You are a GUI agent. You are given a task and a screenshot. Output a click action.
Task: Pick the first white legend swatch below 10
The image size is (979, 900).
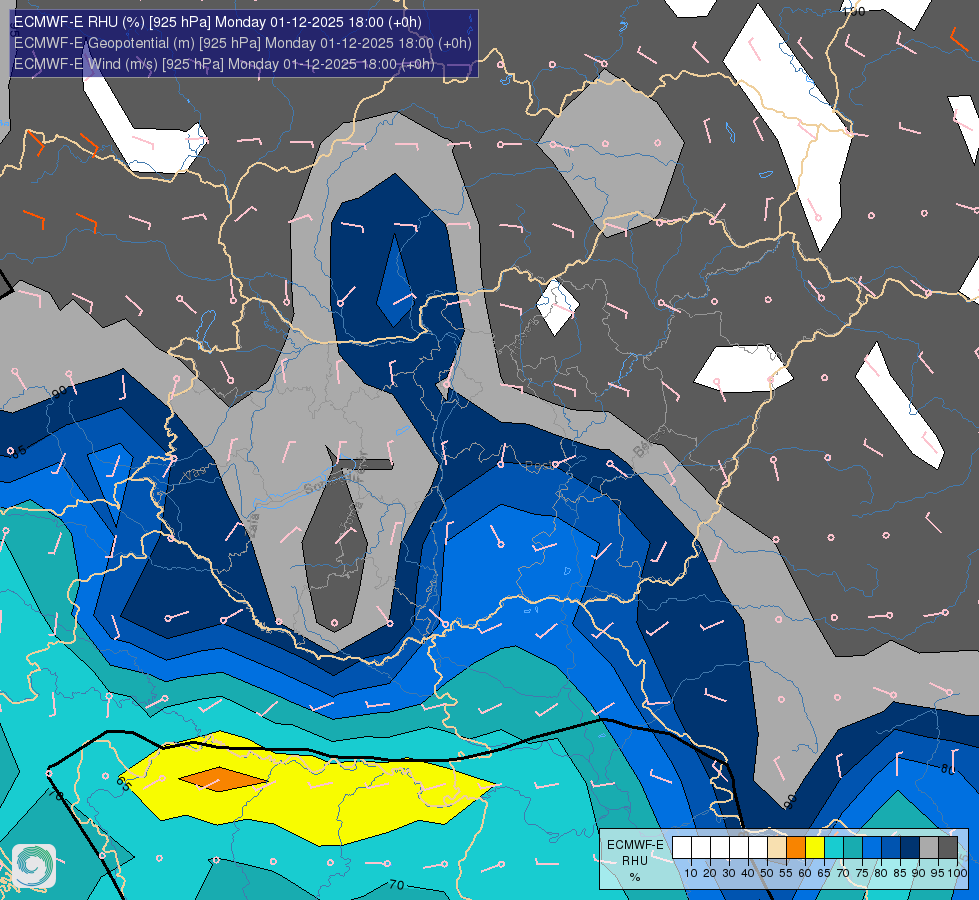coord(682,847)
